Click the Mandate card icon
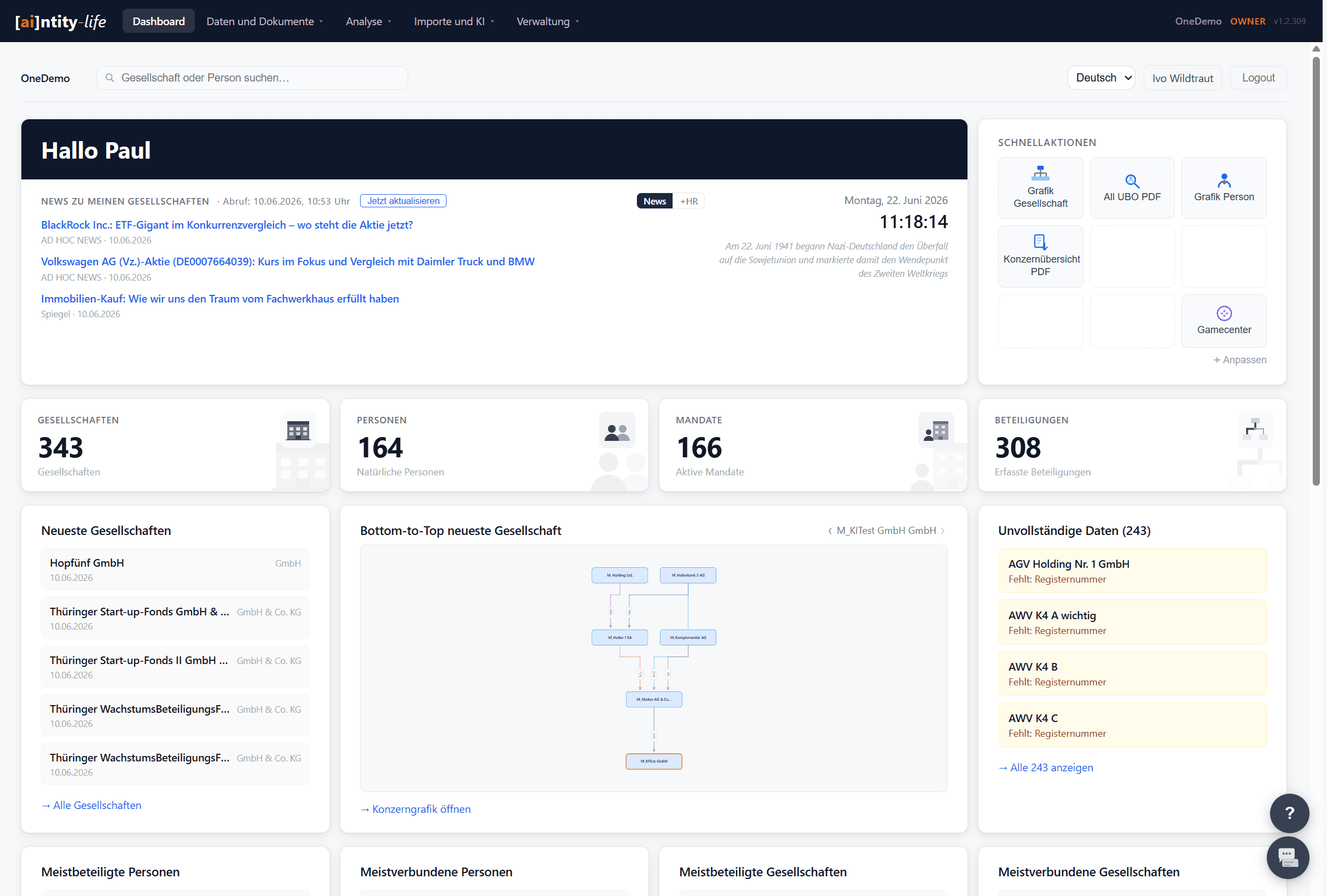 936,430
